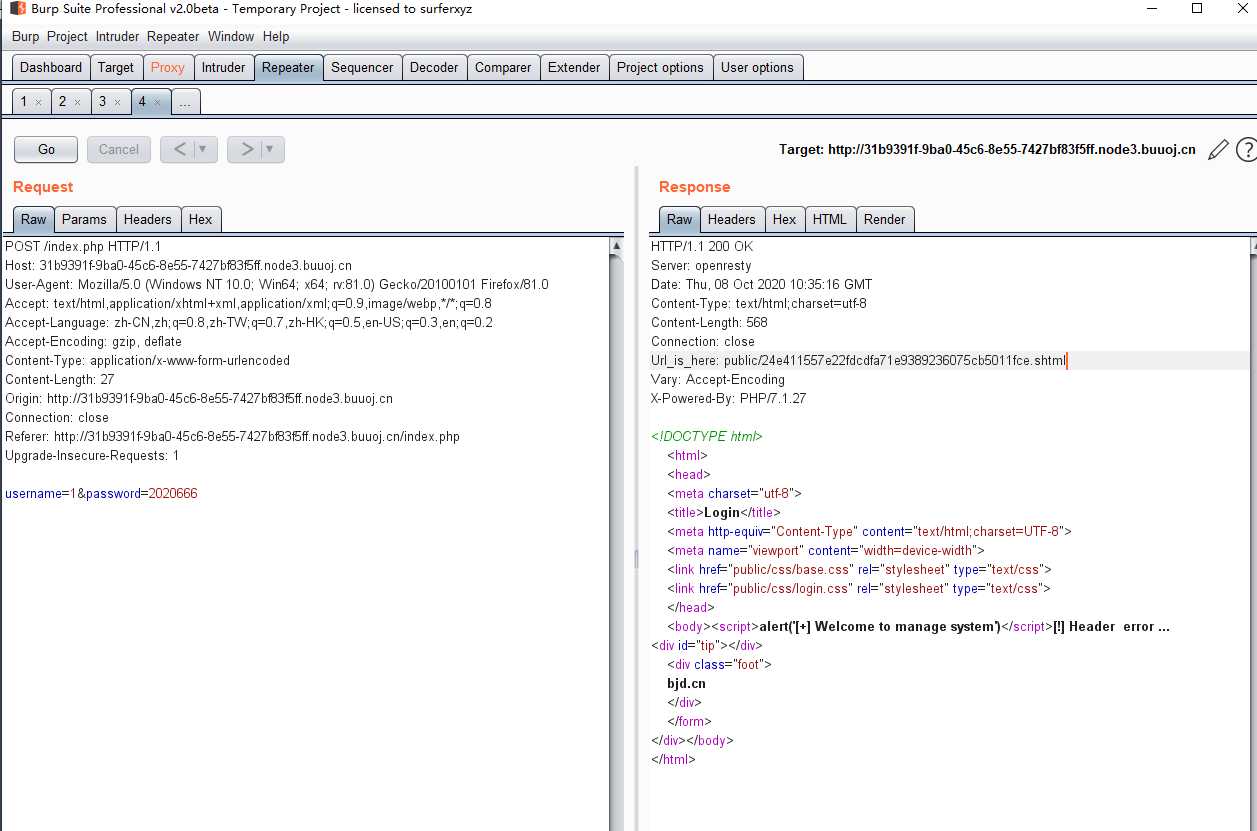This screenshot has width=1257, height=831.
Task: Open the User options tab
Action: (757, 67)
